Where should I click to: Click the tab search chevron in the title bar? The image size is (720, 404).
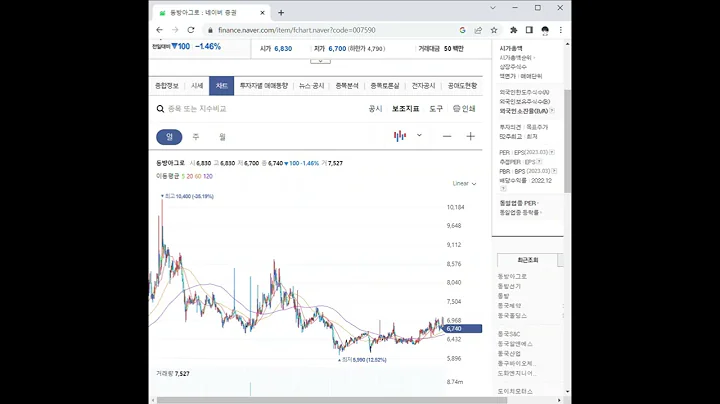pyautogui.click(x=493, y=8)
